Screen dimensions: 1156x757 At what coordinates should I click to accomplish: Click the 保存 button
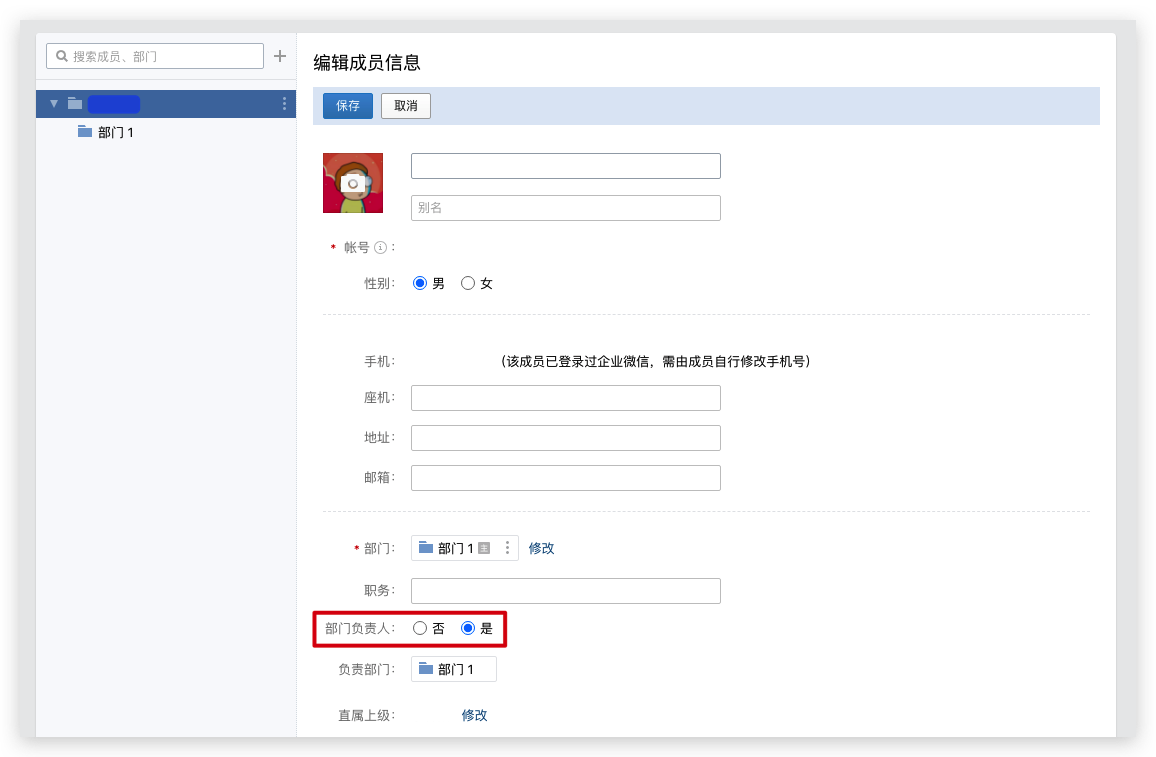(347, 106)
